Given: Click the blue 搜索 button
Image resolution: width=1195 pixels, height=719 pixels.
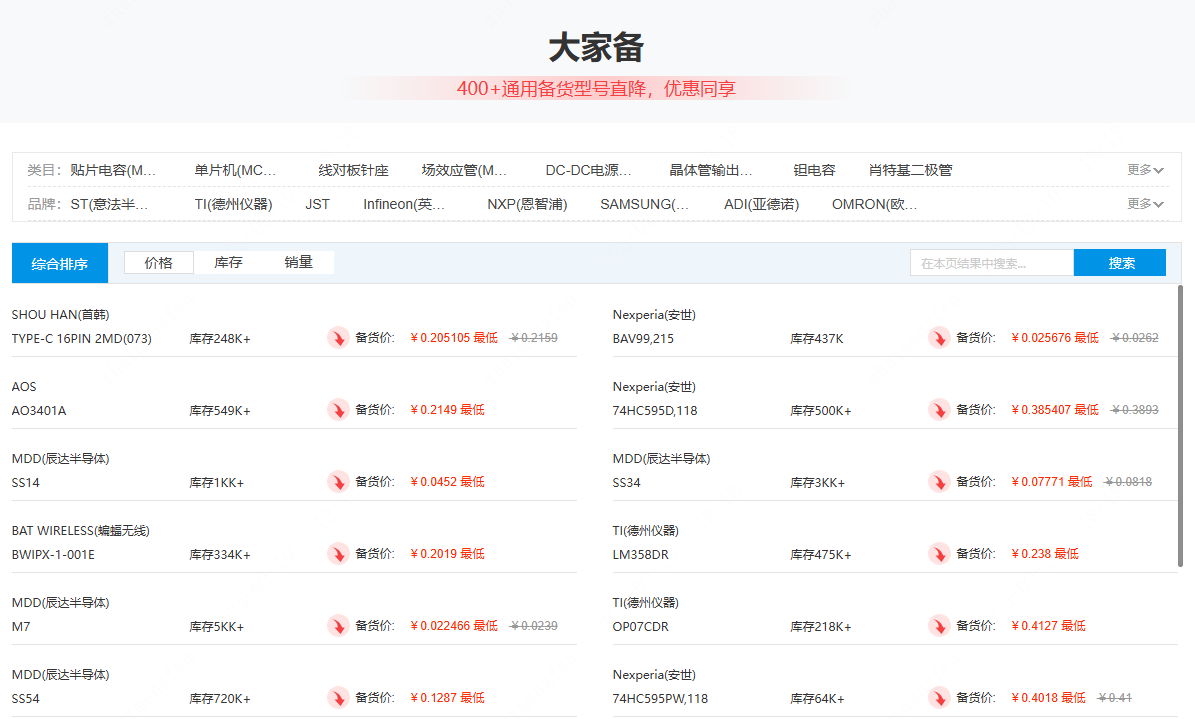Looking at the screenshot, I should click(x=1120, y=263).
